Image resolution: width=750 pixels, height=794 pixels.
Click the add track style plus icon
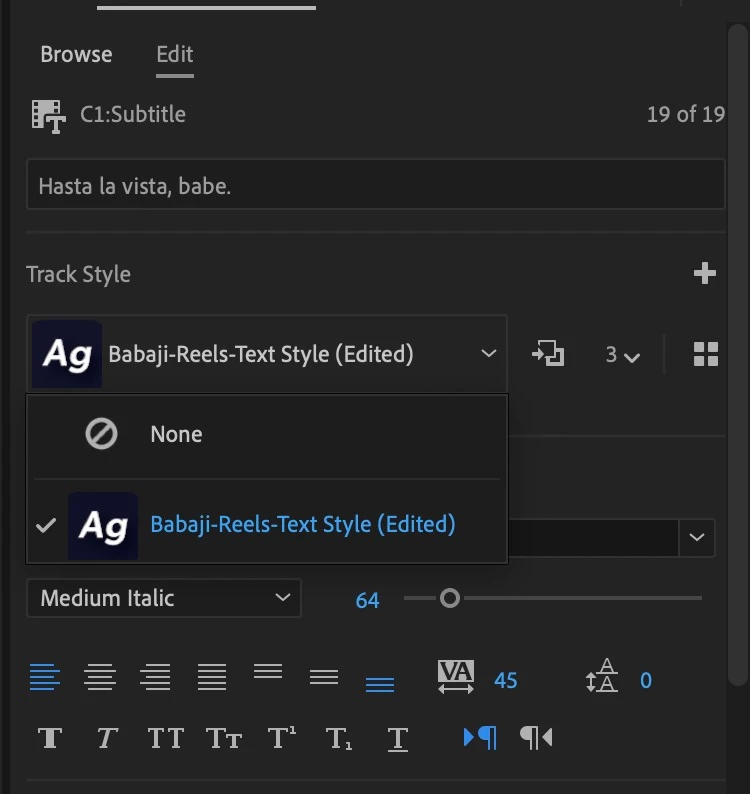click(705, 274)
